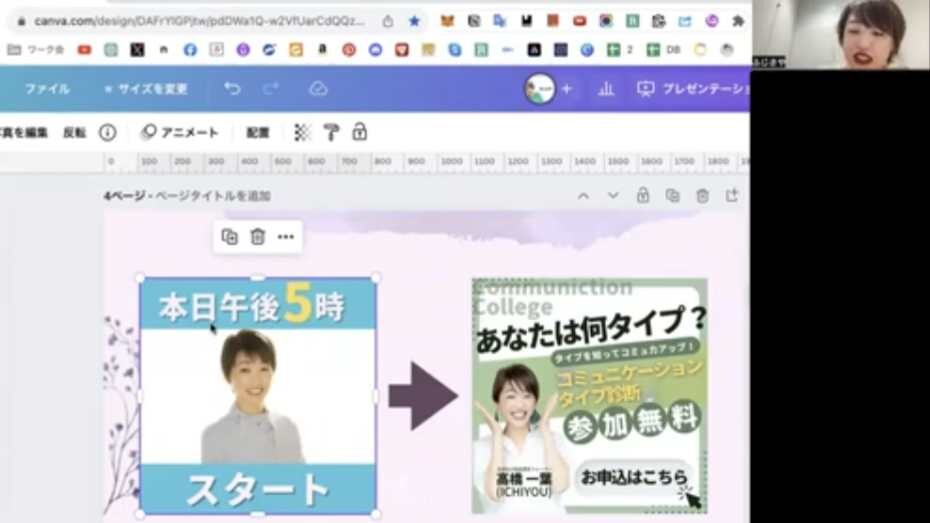Click the アニメート button

(180, 132)
